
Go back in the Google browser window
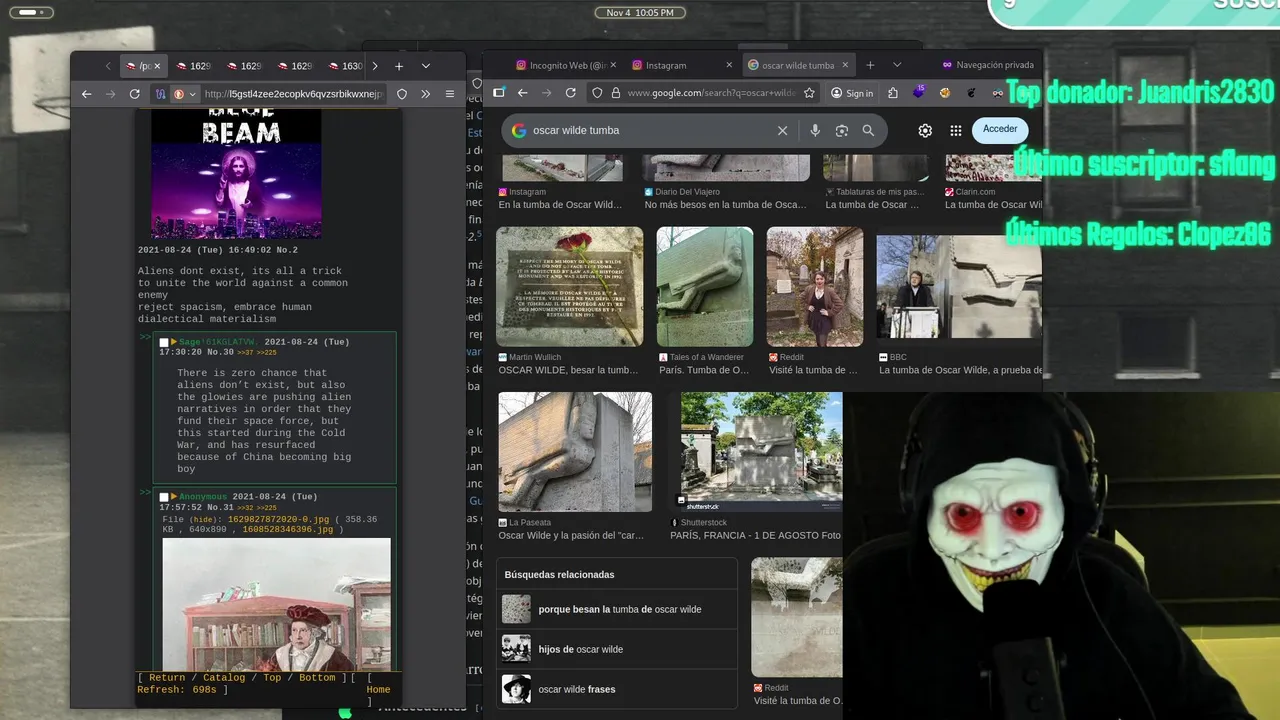tap(522, 93)
